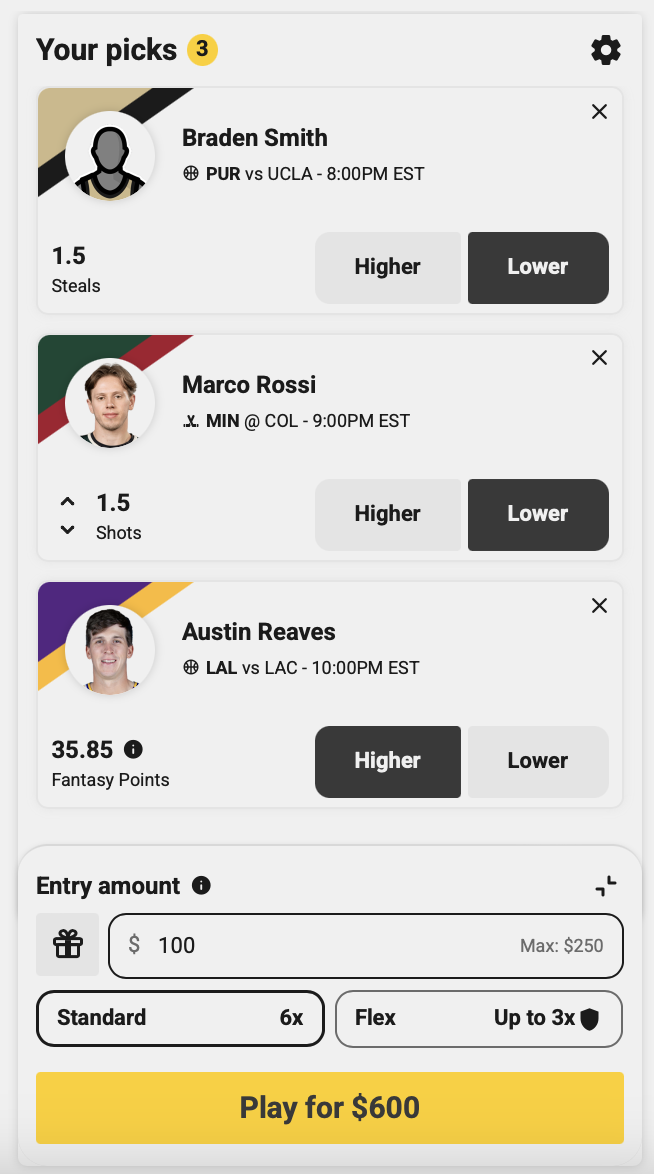Click the Play for $600 button
Viewport: 654px width, 1174px height.
coord(330,1107)
